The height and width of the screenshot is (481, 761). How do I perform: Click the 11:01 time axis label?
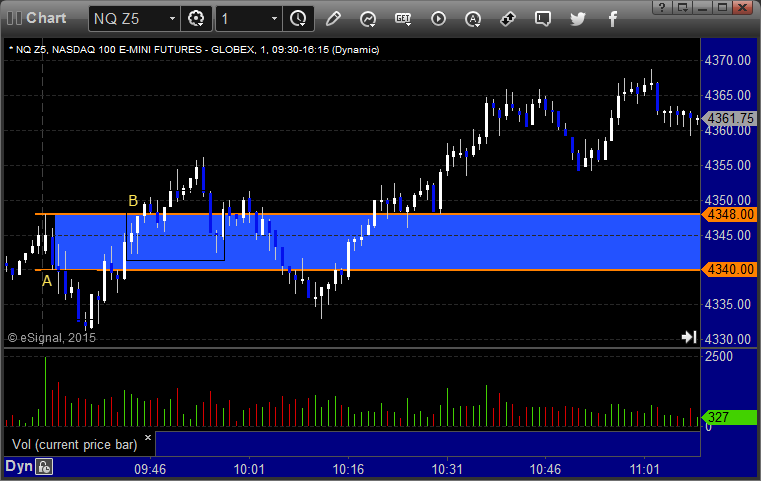pyautogui.click(x=645, y=469)
